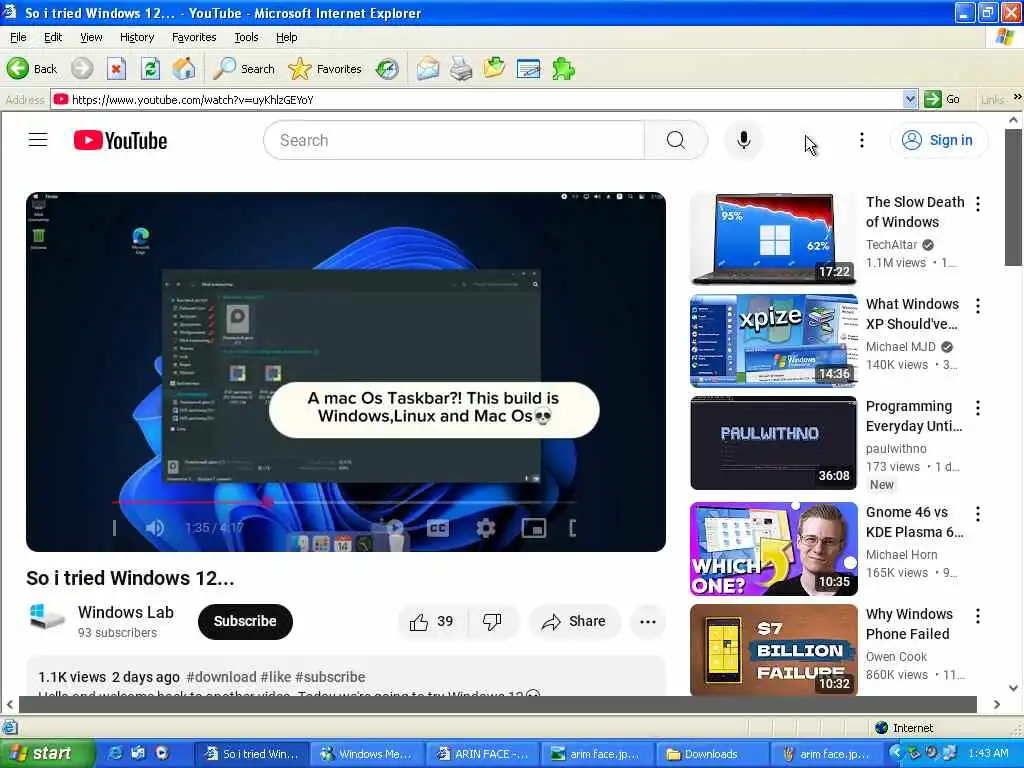Open the Windows start button
1024x768 pixels.
pyautogui.click(x=47, y=754)
